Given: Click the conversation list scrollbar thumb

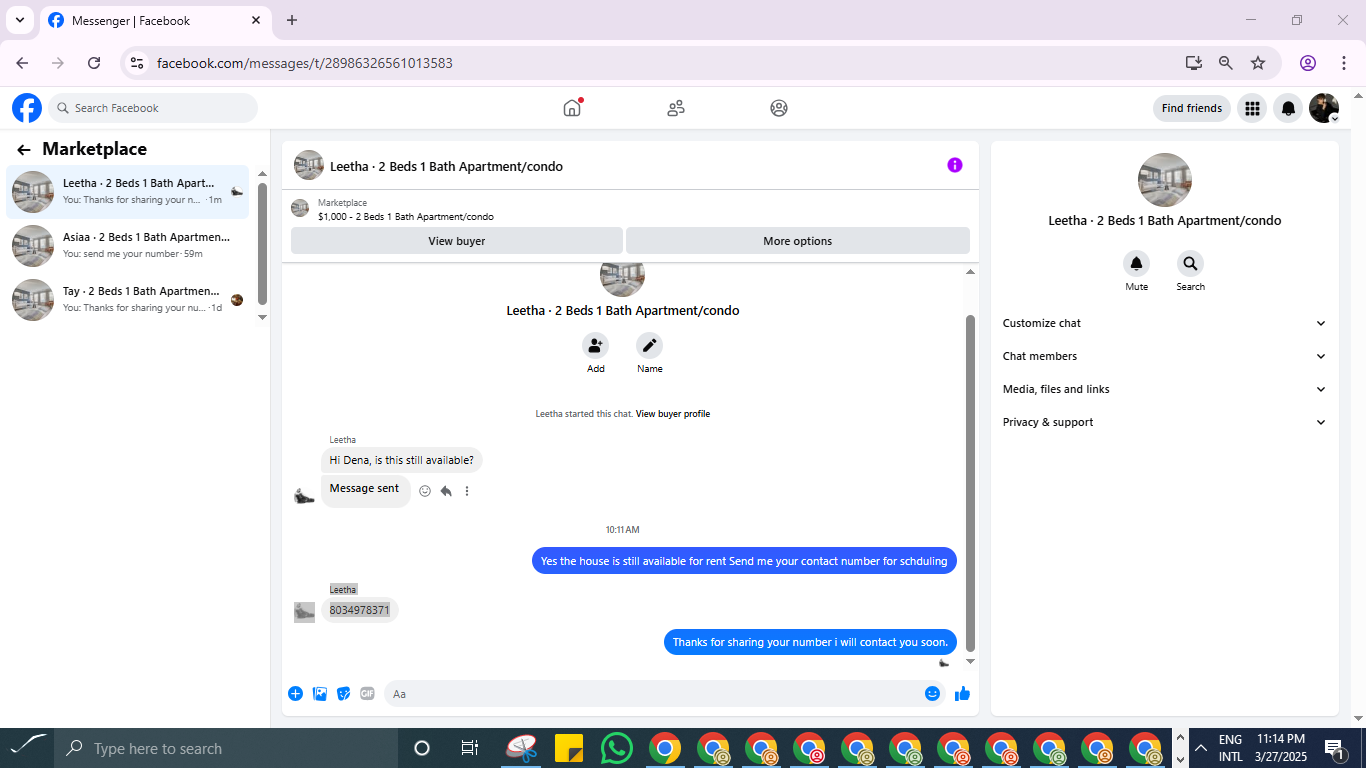Looking at the screenshot, I should tap(262, 243).
